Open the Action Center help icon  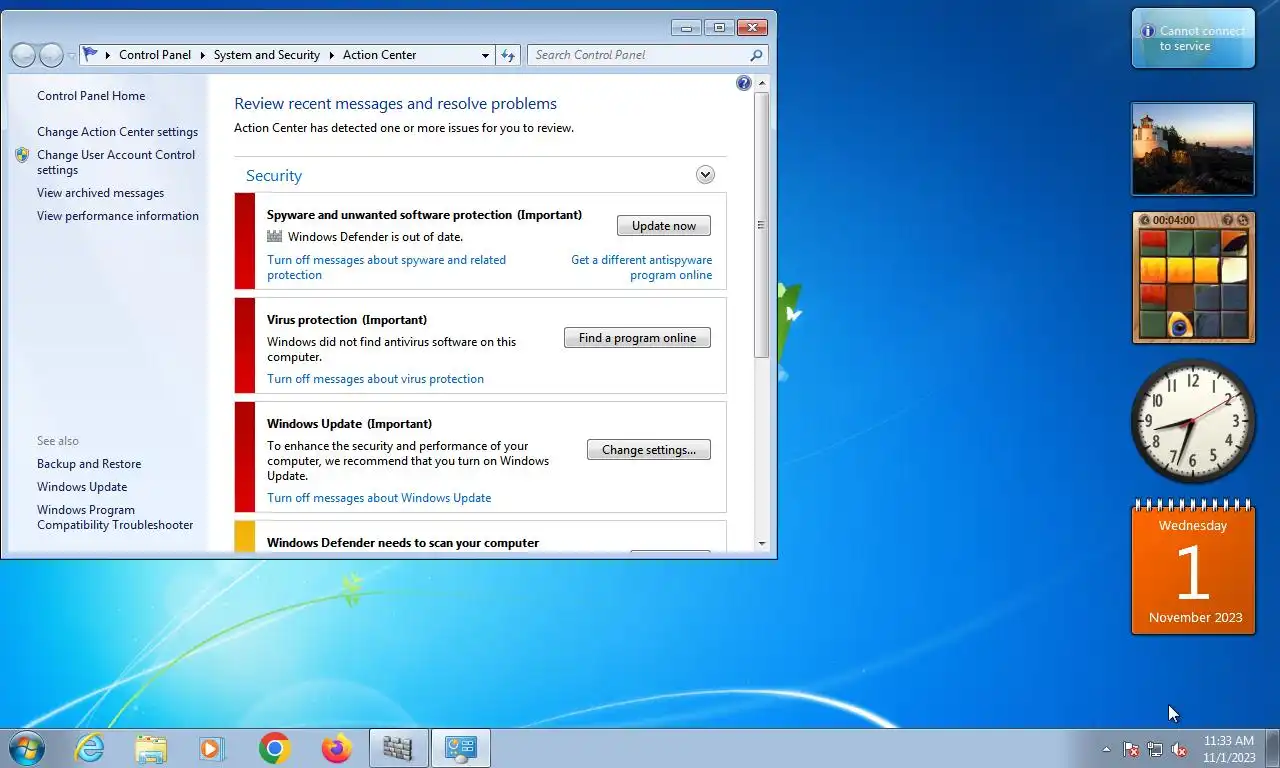743,83
